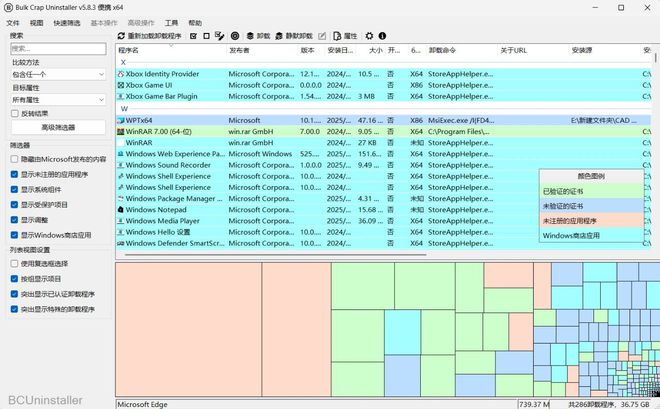Click the 未验证的证书 legend color

[x=591, y=206]
